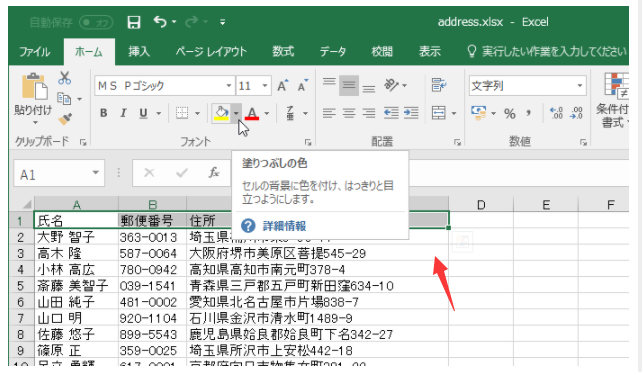
Task: Click the Insert Function fx icon
Action: pyautogui.click(x=214, y=173)
